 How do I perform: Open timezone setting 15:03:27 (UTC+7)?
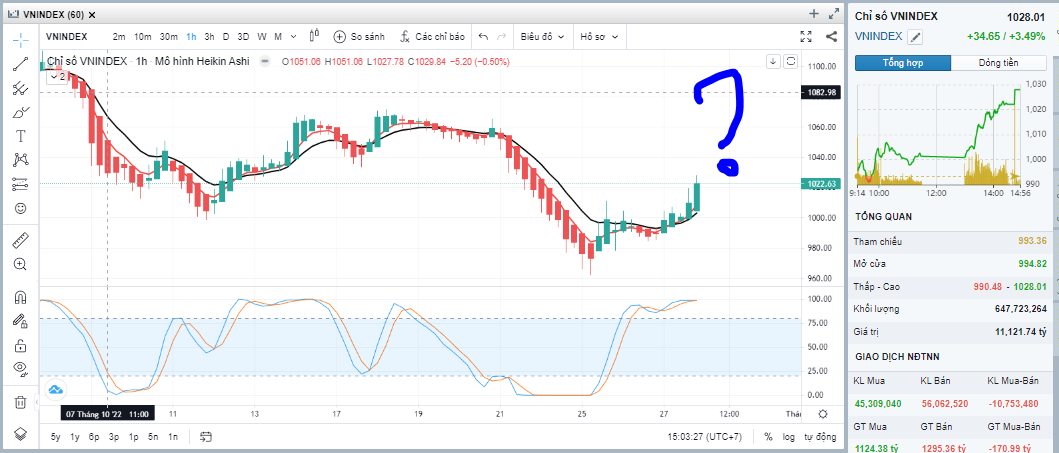click(704, 436)
